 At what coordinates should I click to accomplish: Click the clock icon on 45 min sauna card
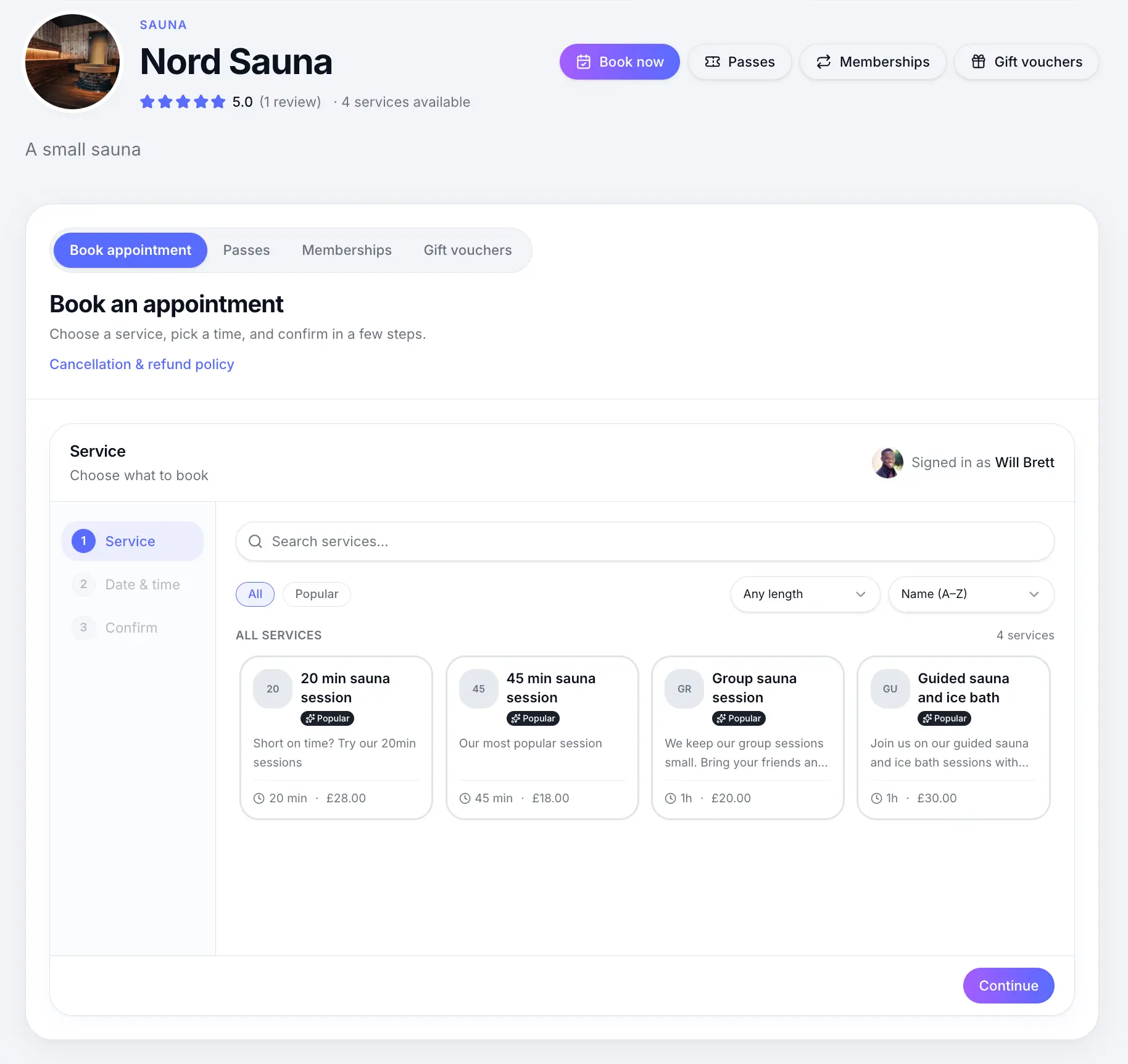click(x=465, y=798)
